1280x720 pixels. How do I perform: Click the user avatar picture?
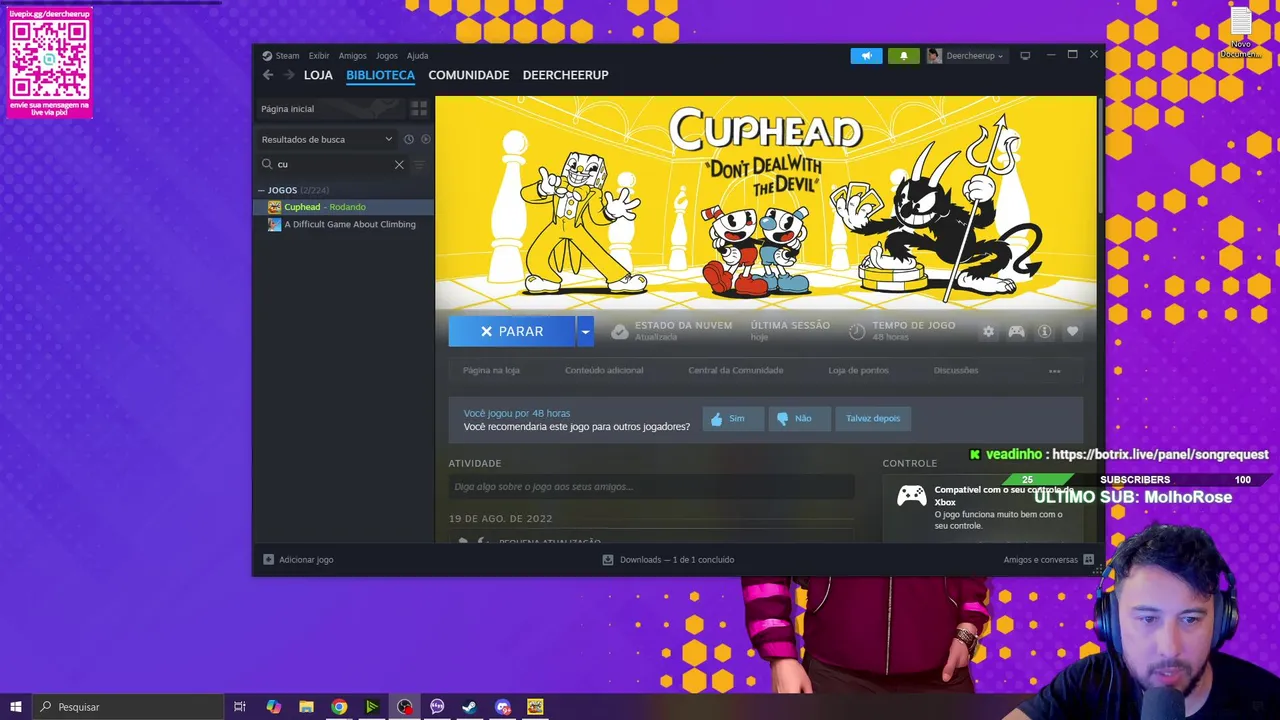[x=934, y=56]
